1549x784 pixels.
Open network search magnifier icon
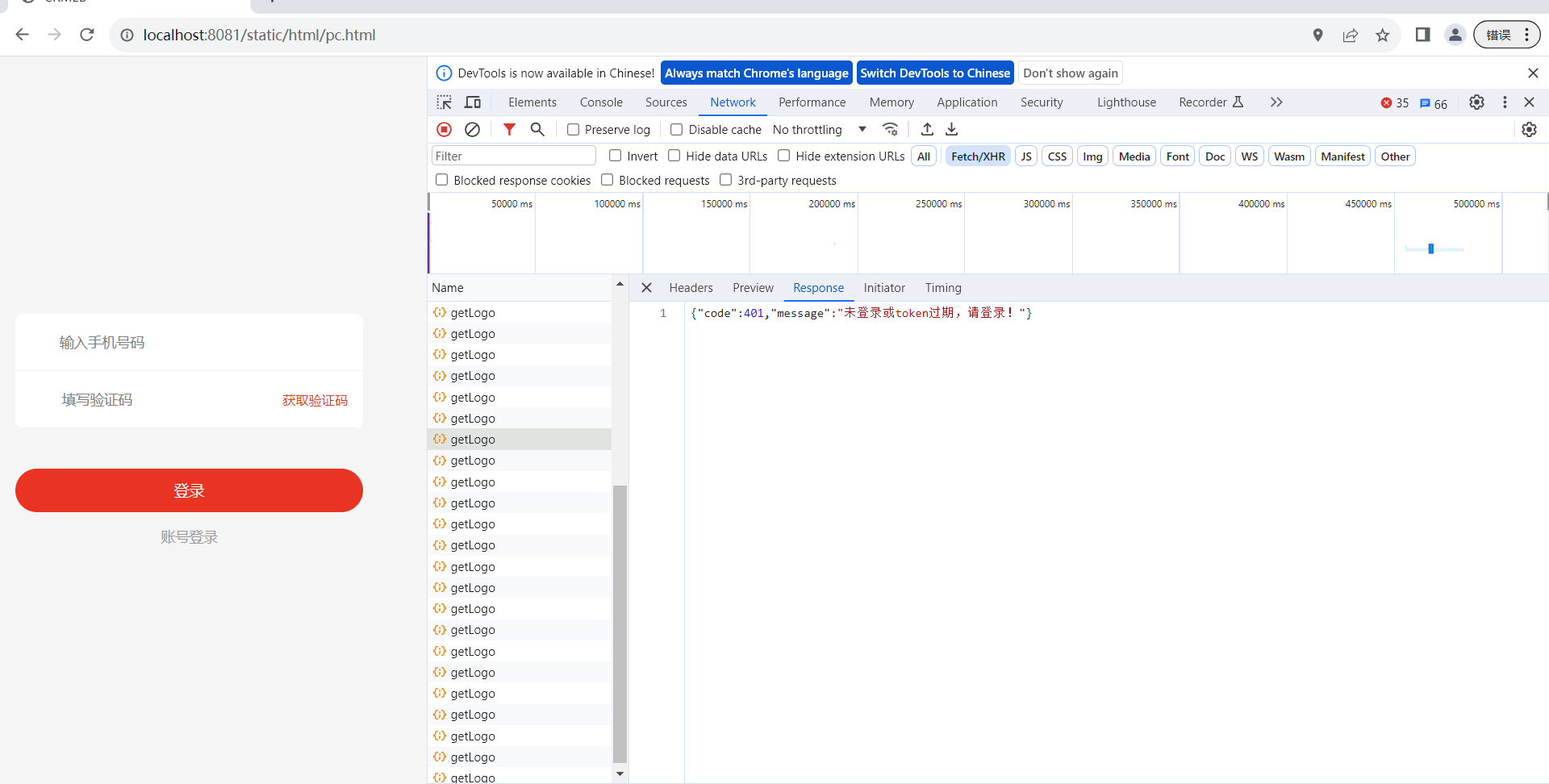pos(537,129)
